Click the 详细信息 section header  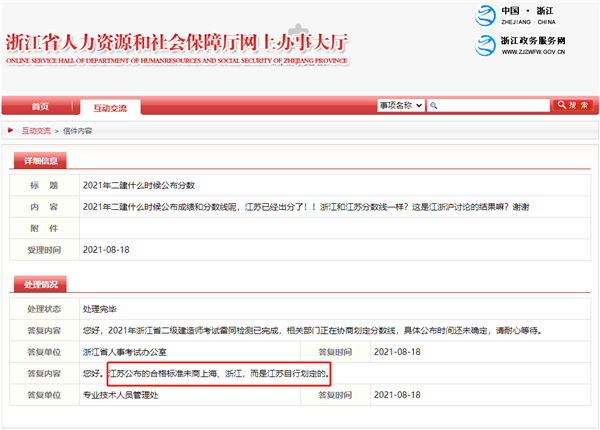tap(41, 161)
